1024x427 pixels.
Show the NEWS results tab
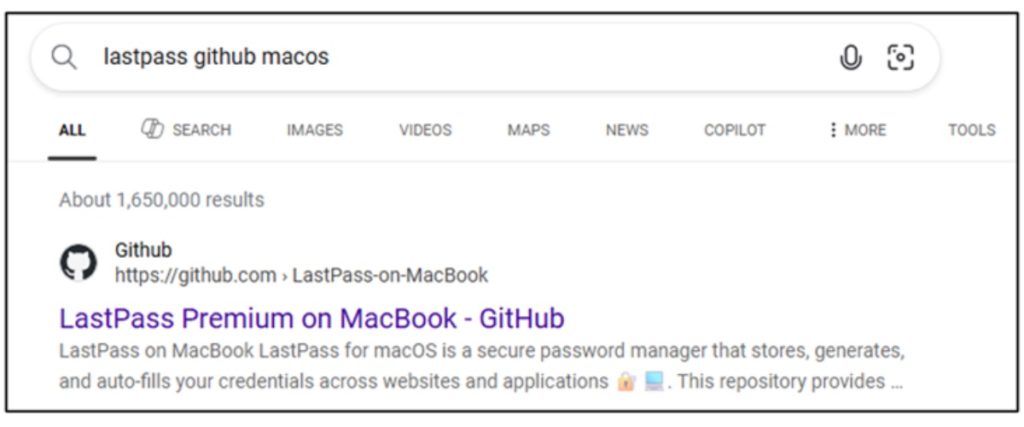pos(626,130)
